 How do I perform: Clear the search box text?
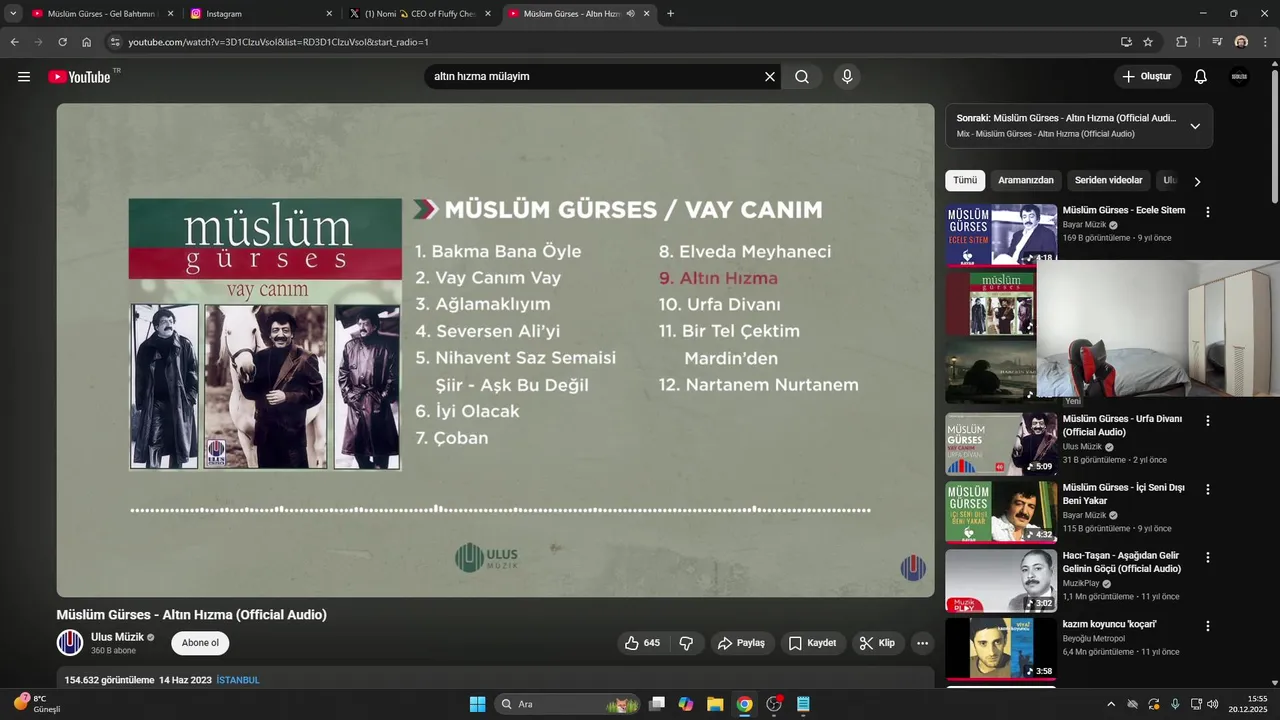770,77
